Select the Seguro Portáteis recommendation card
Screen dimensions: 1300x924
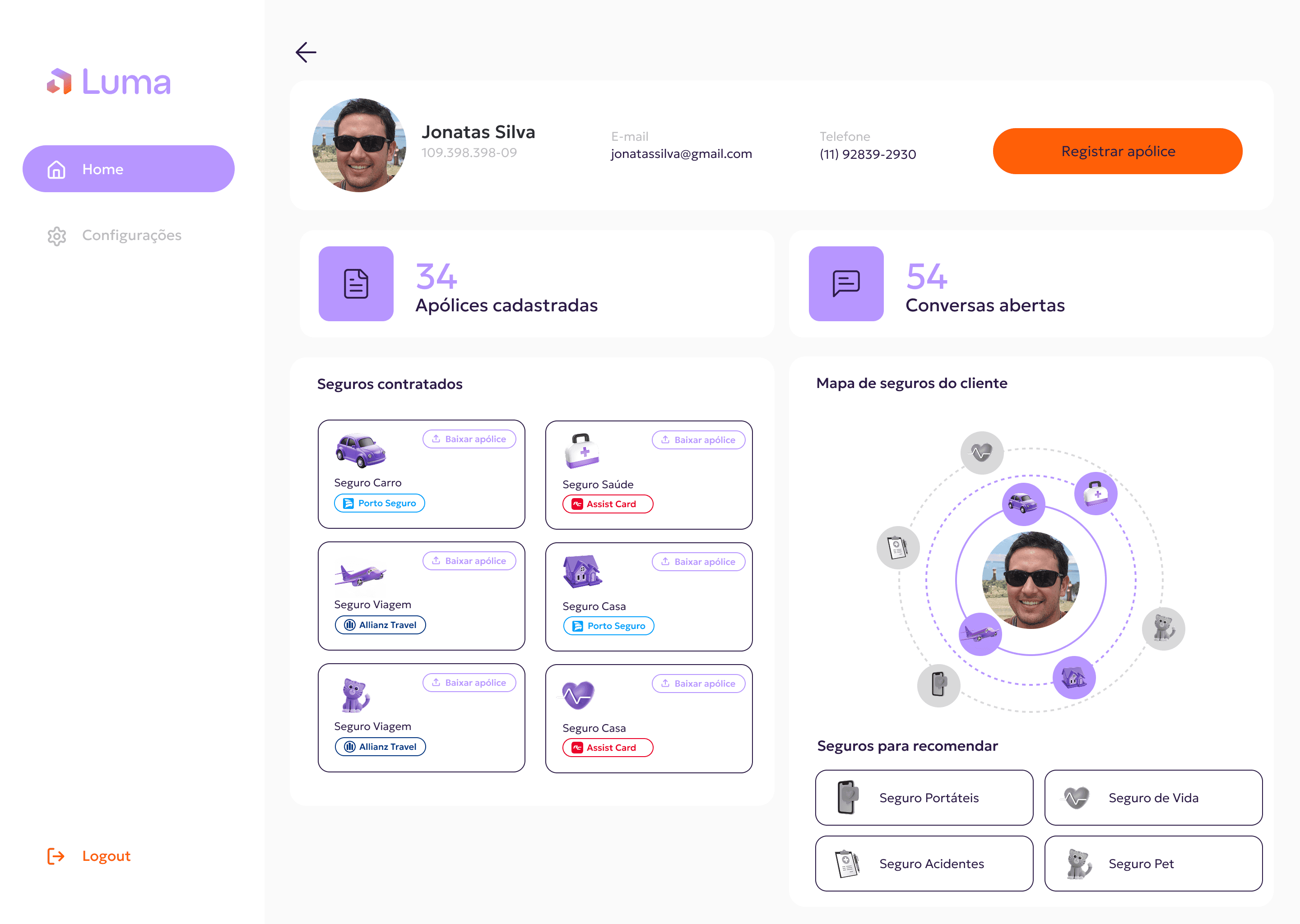click(924, 797)
